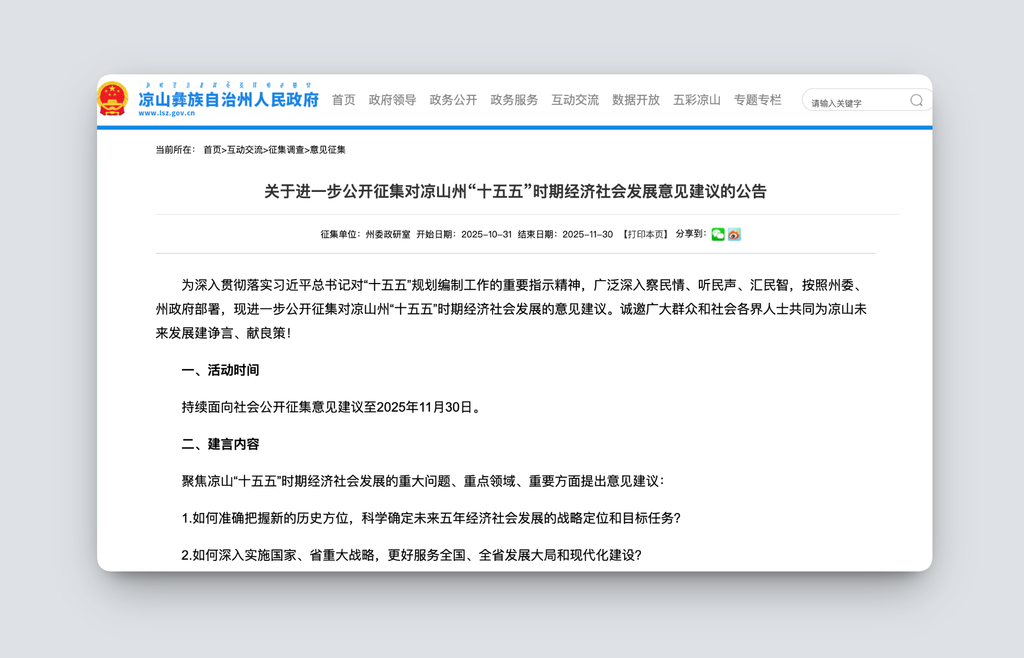Go to 征集调查 in the breadcrumb
The height and width of the screenshot is (658, 1024).
(x=286, y=150)
